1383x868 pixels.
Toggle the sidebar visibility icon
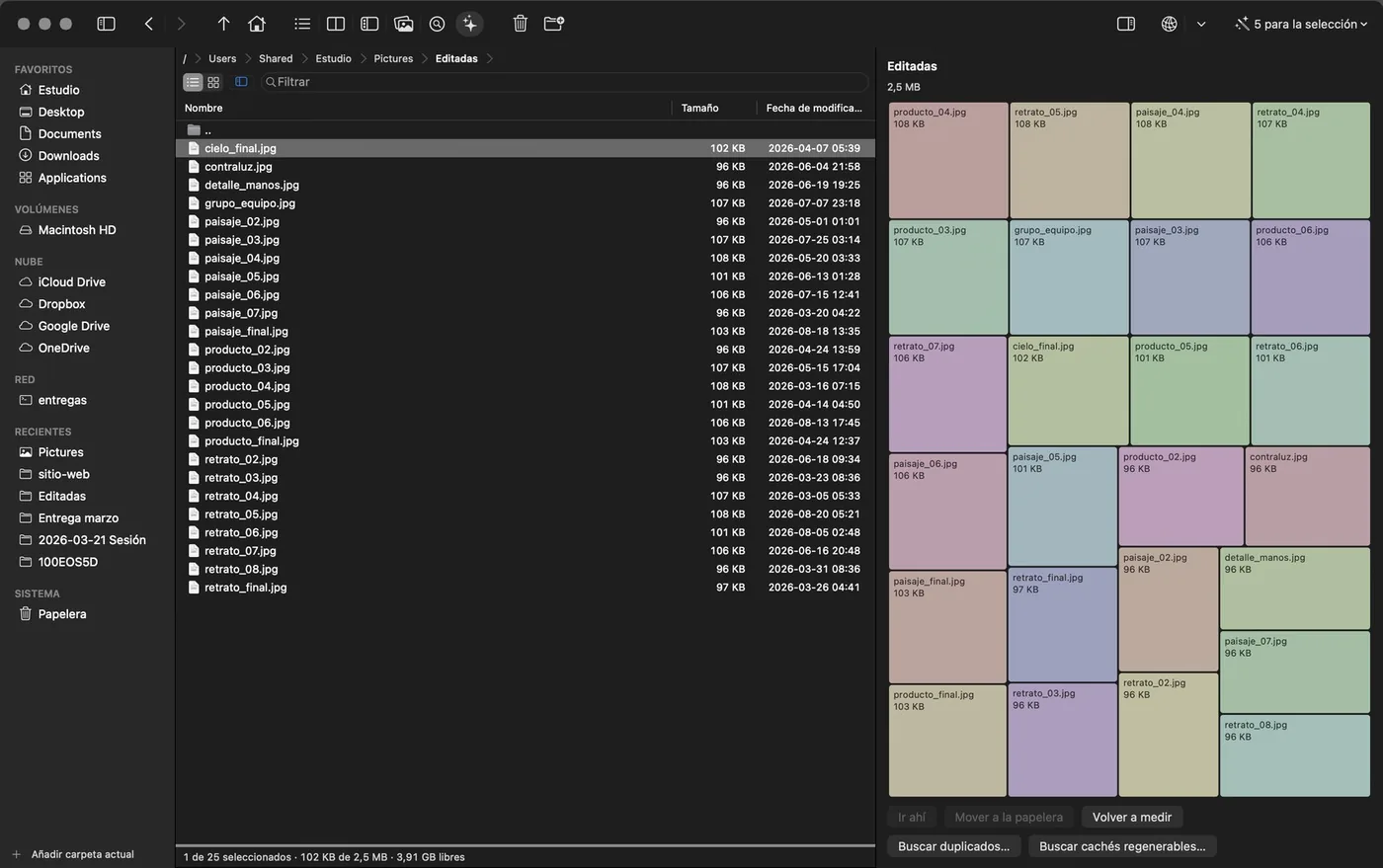106,24
